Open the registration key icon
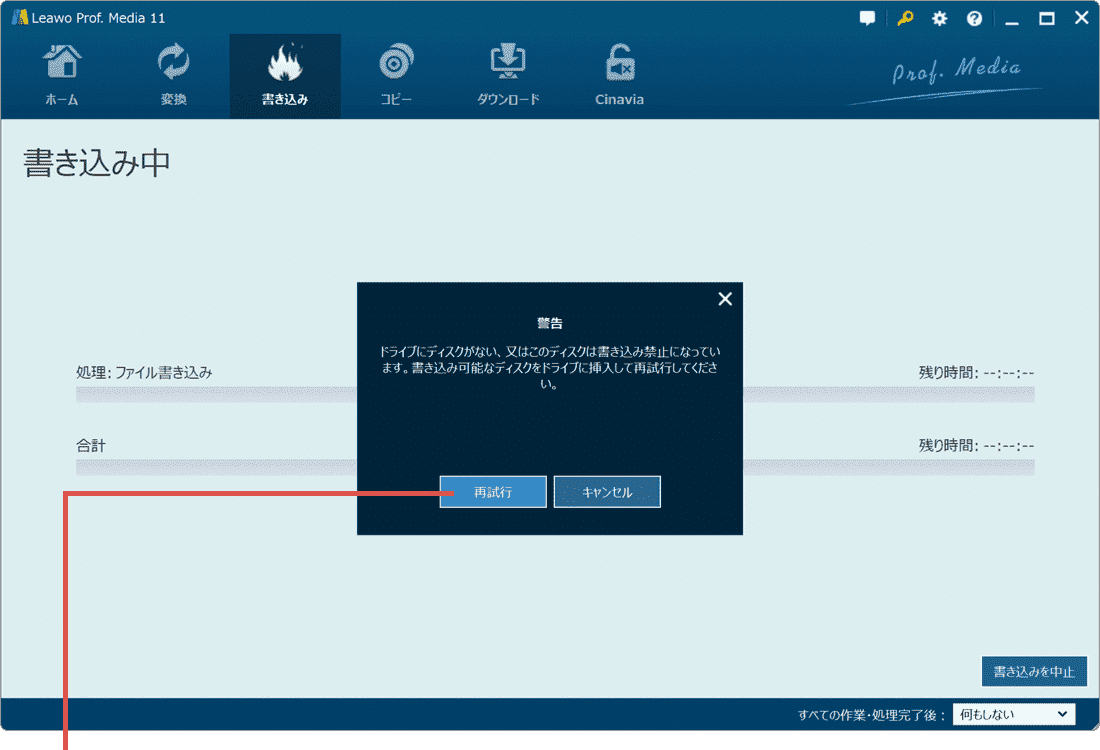The height and width of the screenshot is (750, 1100). [x=904, y=19]
